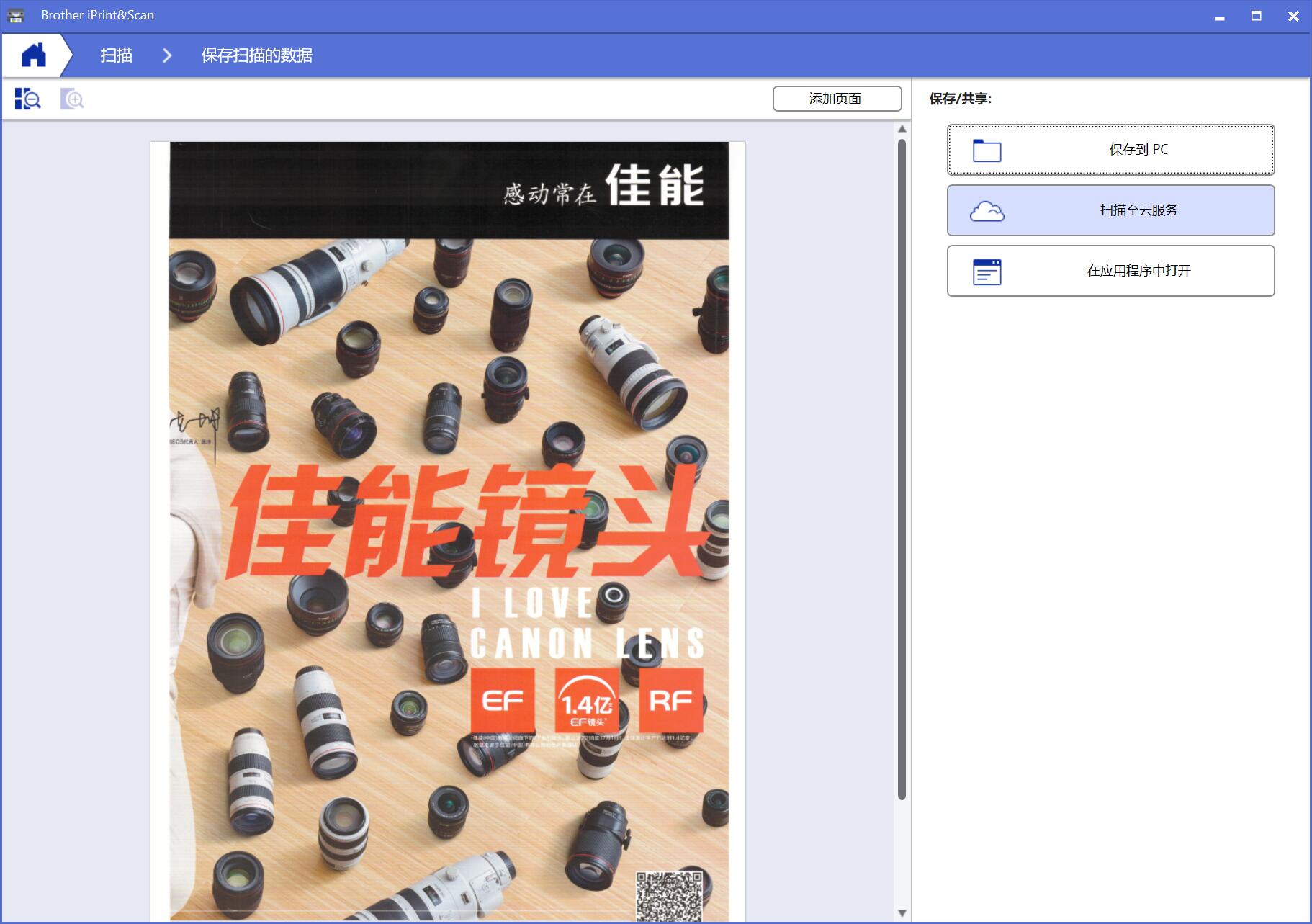The width and height of the screenshot is (1312, 924).
Task: Click the Home icon in the navigation bar
Action: 33,54
